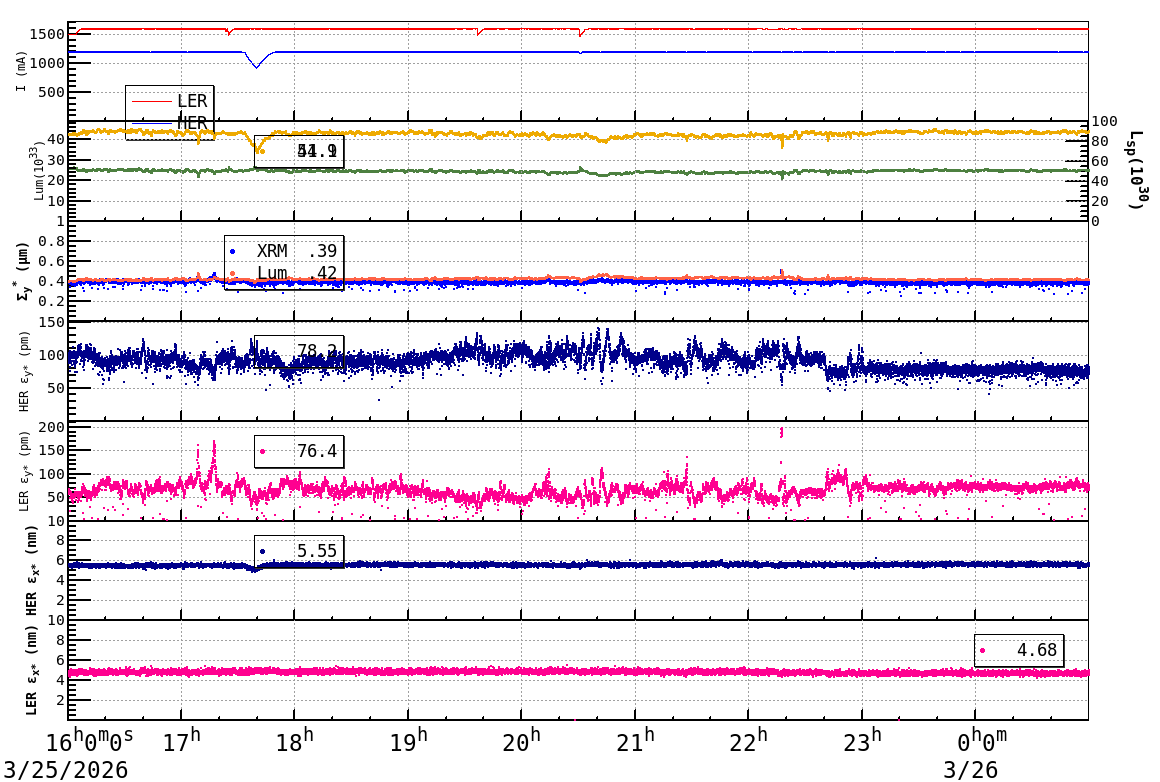This screenshot has height=782, width=1160.
Task: Click the 78.2 value in HER εy legend
Action: [x=317, y=351]
